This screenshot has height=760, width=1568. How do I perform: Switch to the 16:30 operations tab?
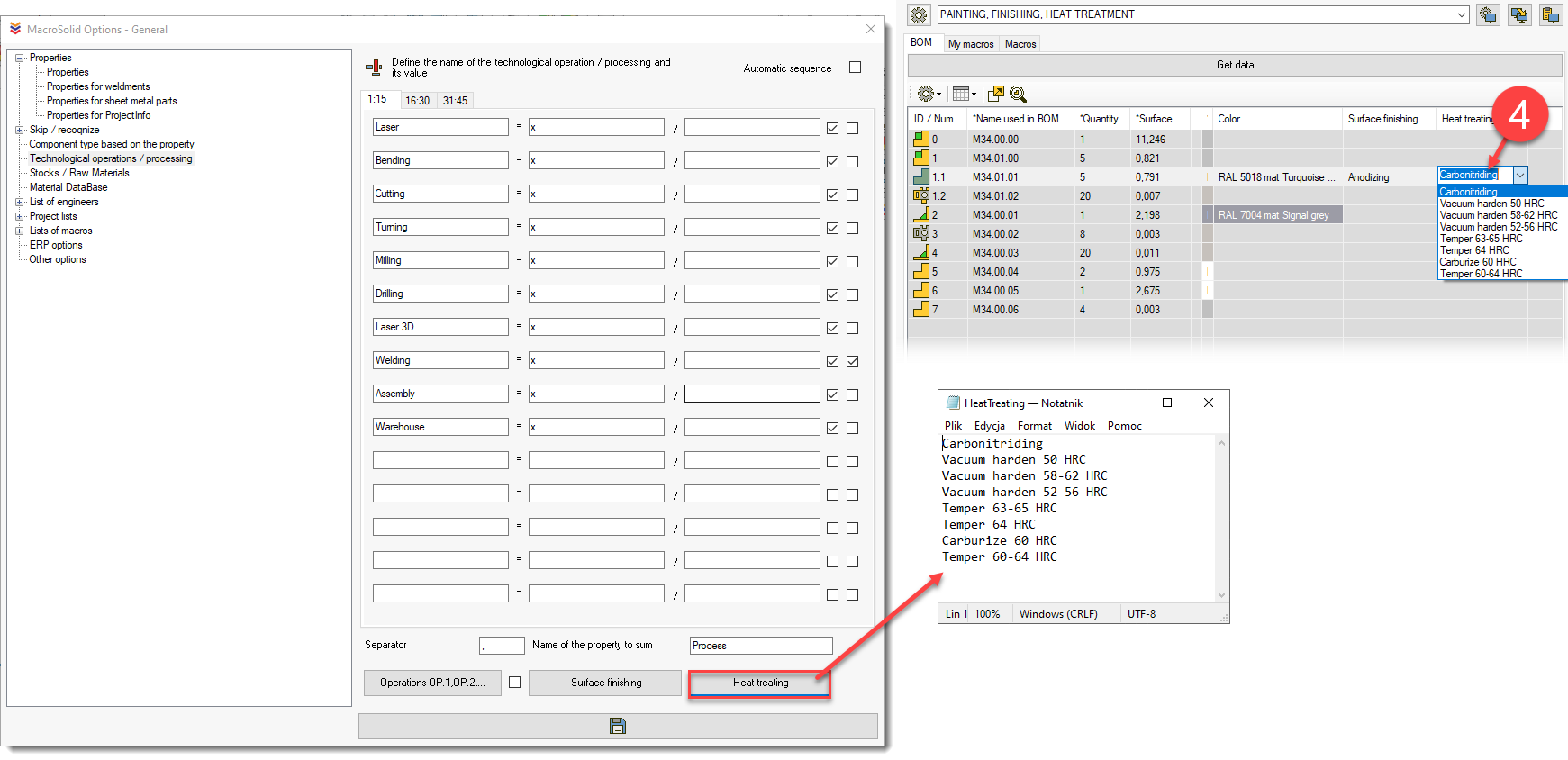(417, 101)
